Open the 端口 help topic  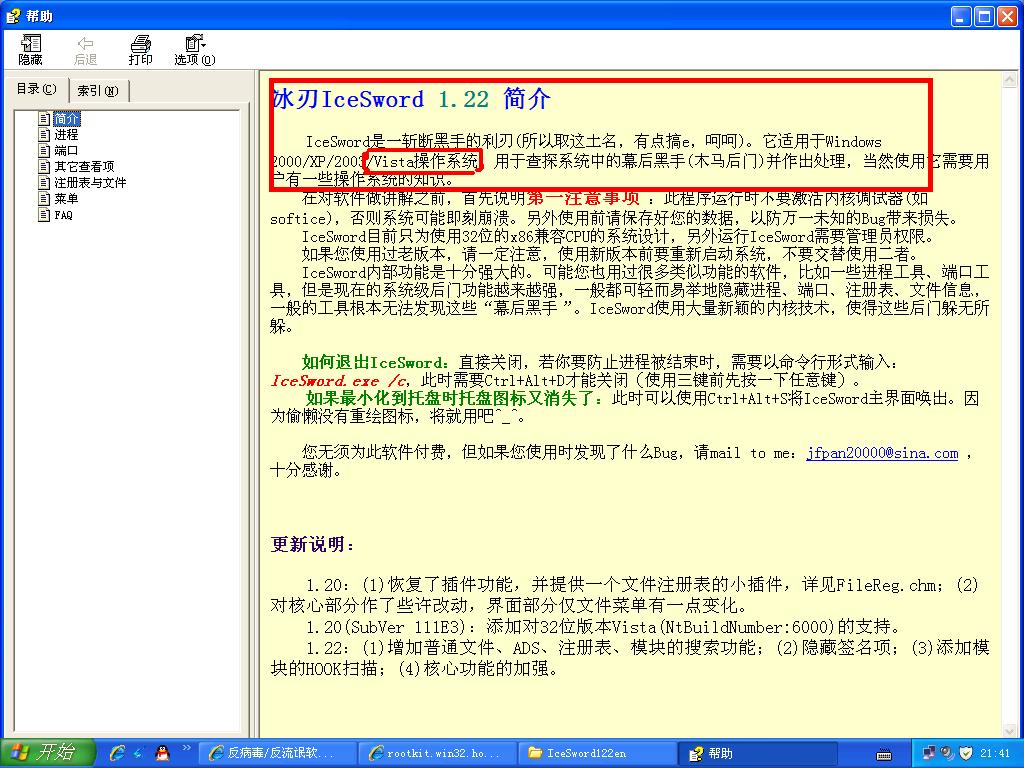coord(66,151)
